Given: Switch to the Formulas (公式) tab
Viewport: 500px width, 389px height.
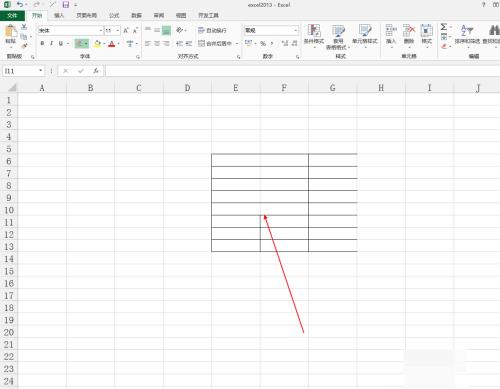Looking at the screenshot, I should coord(114,15).
